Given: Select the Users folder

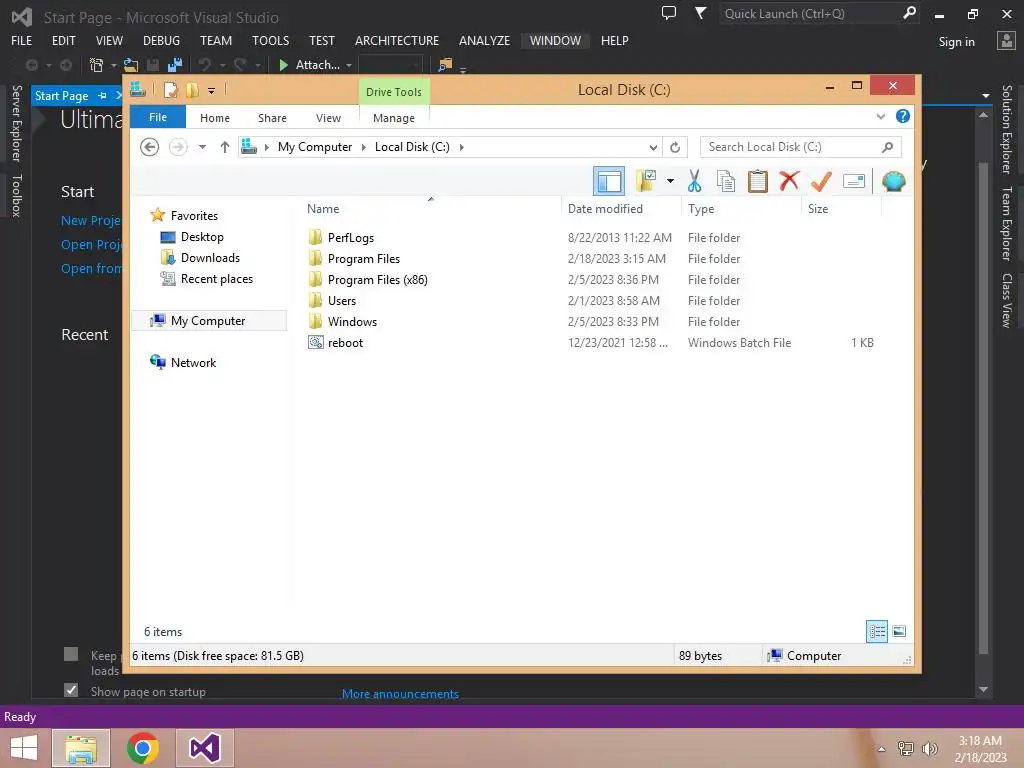Looking at the screenshot, I should [342, 300].
